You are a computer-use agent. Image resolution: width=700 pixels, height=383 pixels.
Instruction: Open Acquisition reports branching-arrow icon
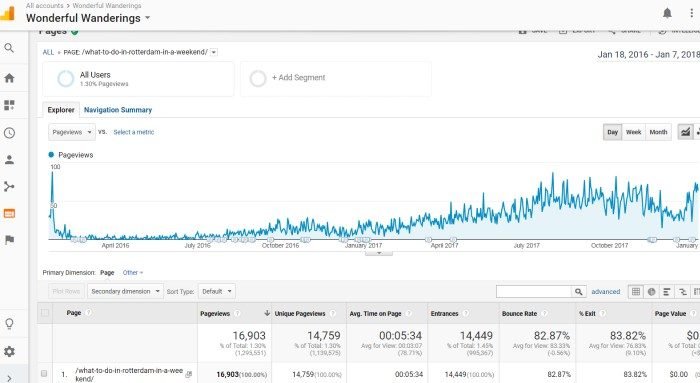(x=9, y=187)
